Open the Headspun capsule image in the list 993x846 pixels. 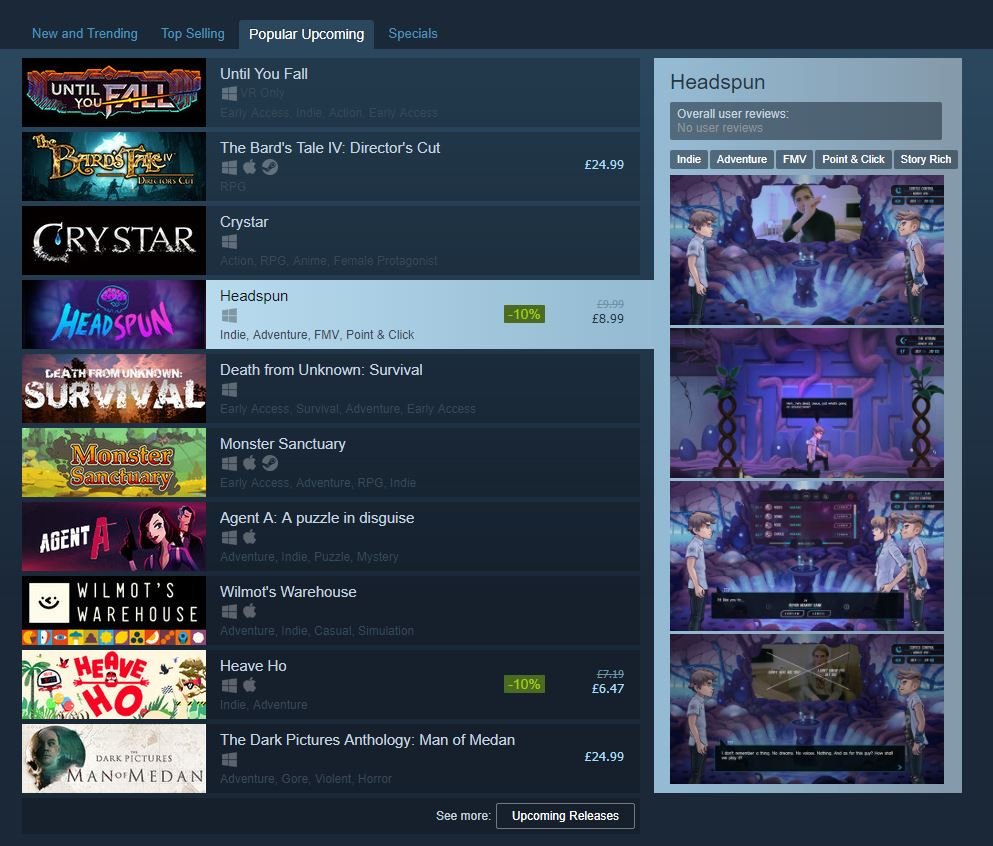[x=114, y=315]
